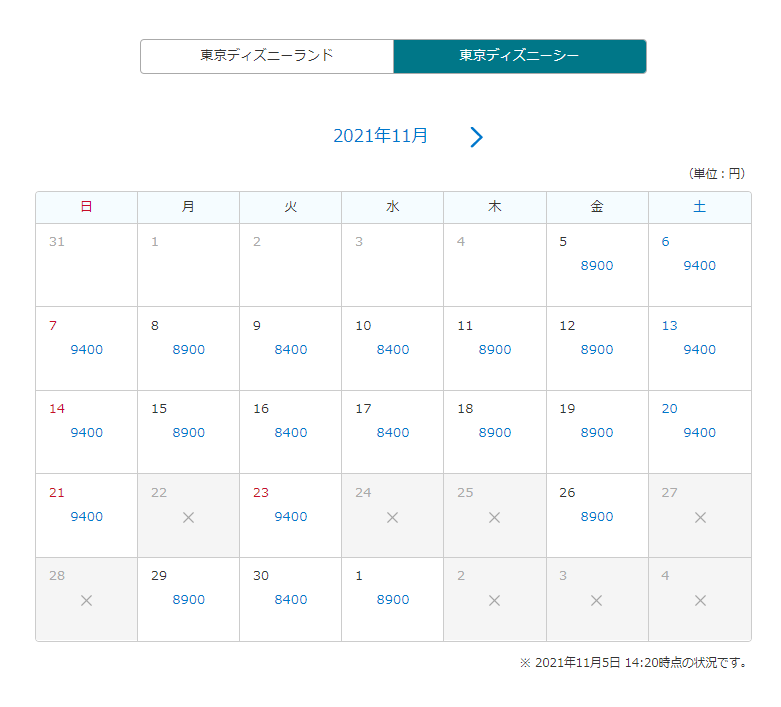Select November 26 priced 8900
Image resolution: width=781 pixels, height=707 pixels.
[597, 516]
